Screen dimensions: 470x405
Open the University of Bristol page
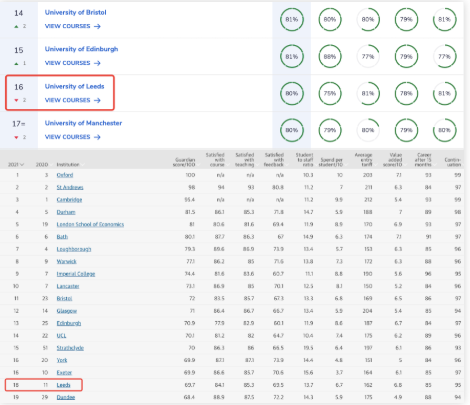pos(76,12)
